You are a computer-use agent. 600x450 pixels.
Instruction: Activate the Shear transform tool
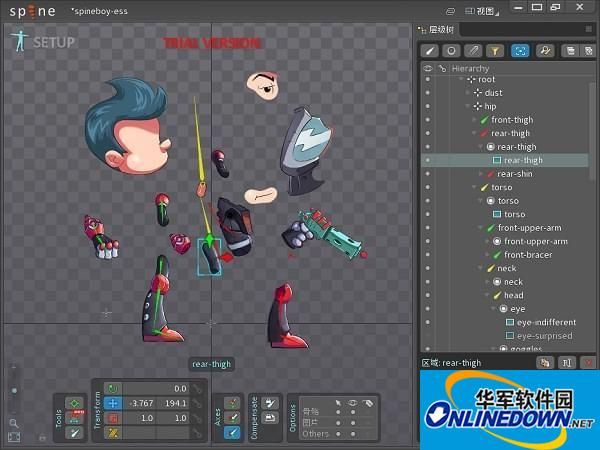113,433
